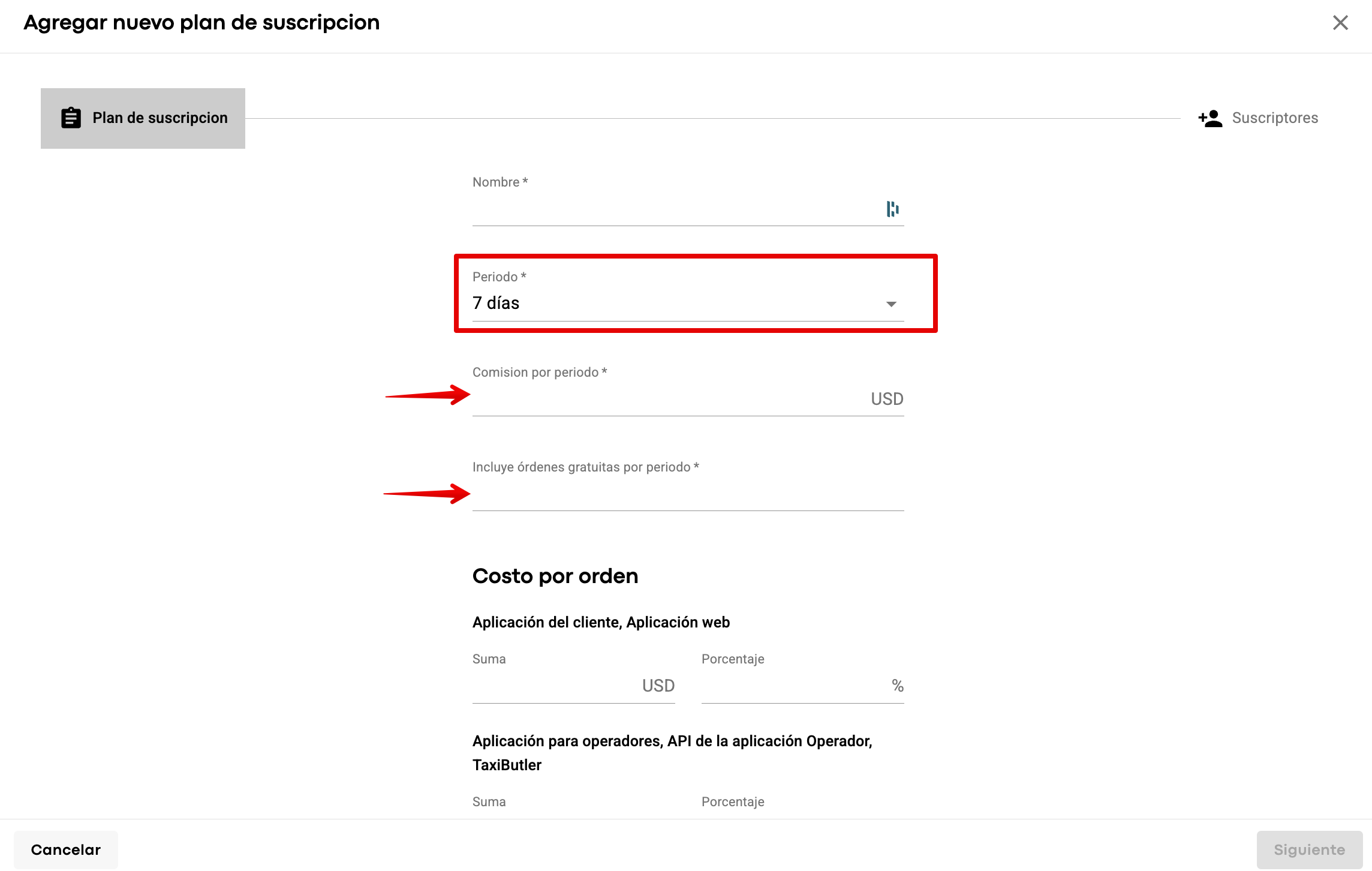Select the '7 días' Periodo value
1372x871 pixels.
pyautogui.click(x=496, y=303)
